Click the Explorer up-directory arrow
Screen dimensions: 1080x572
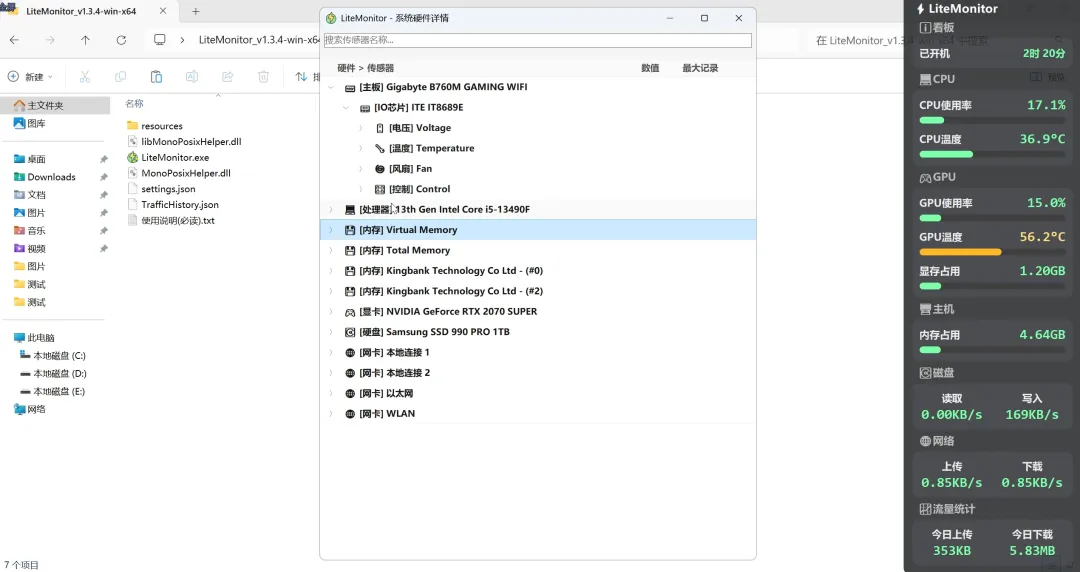[x=85, y=40]
